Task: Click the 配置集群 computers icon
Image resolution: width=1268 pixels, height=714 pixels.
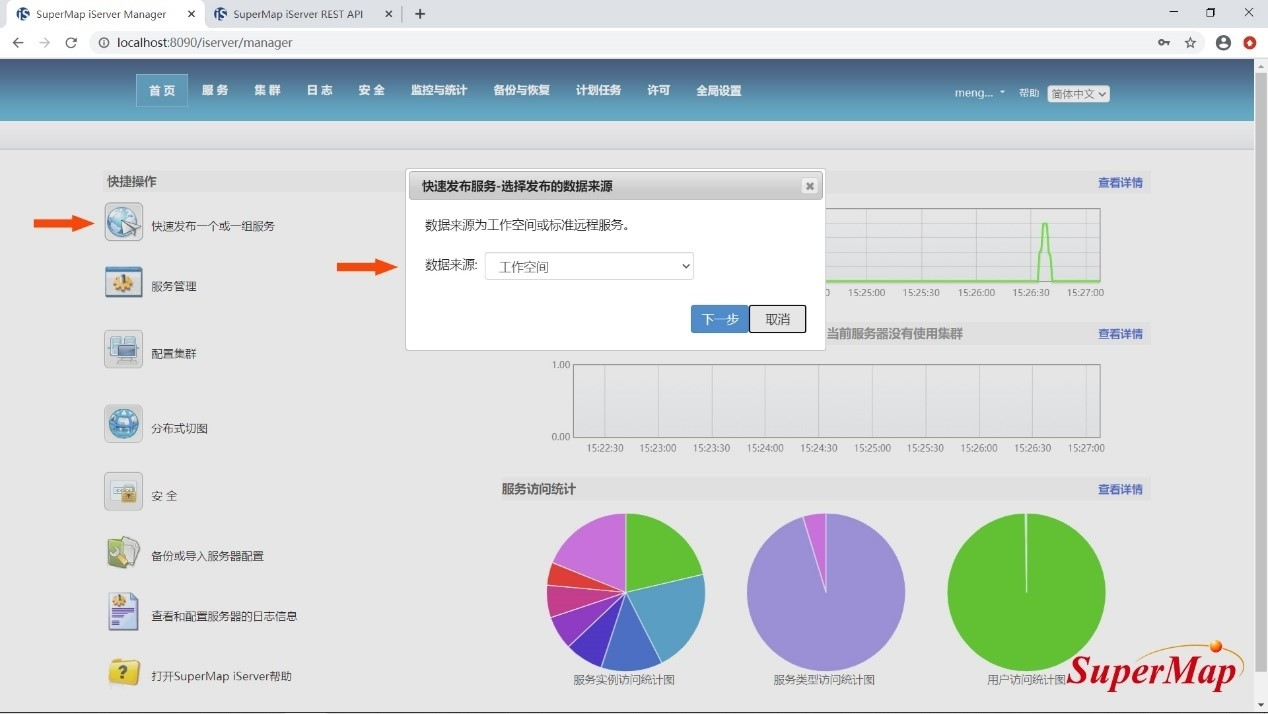Action: pos(124,350)
